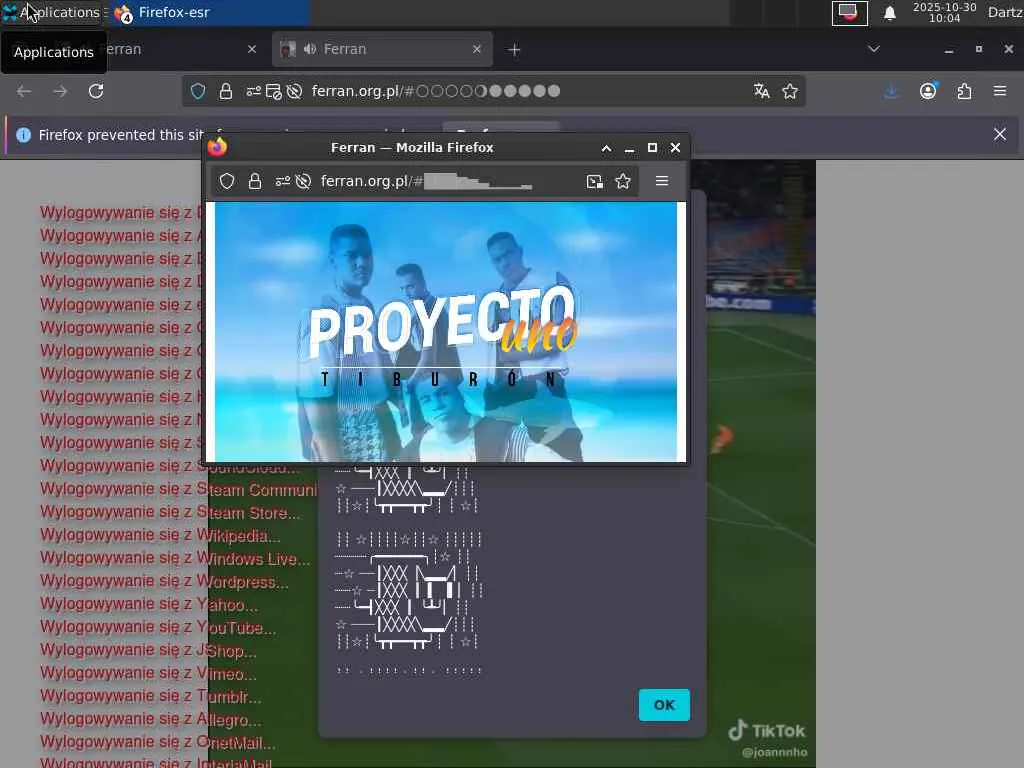Click the tracking protection shield in main window
The height and width of the screenshot is (768, 1024).
(x=198, y=91)
